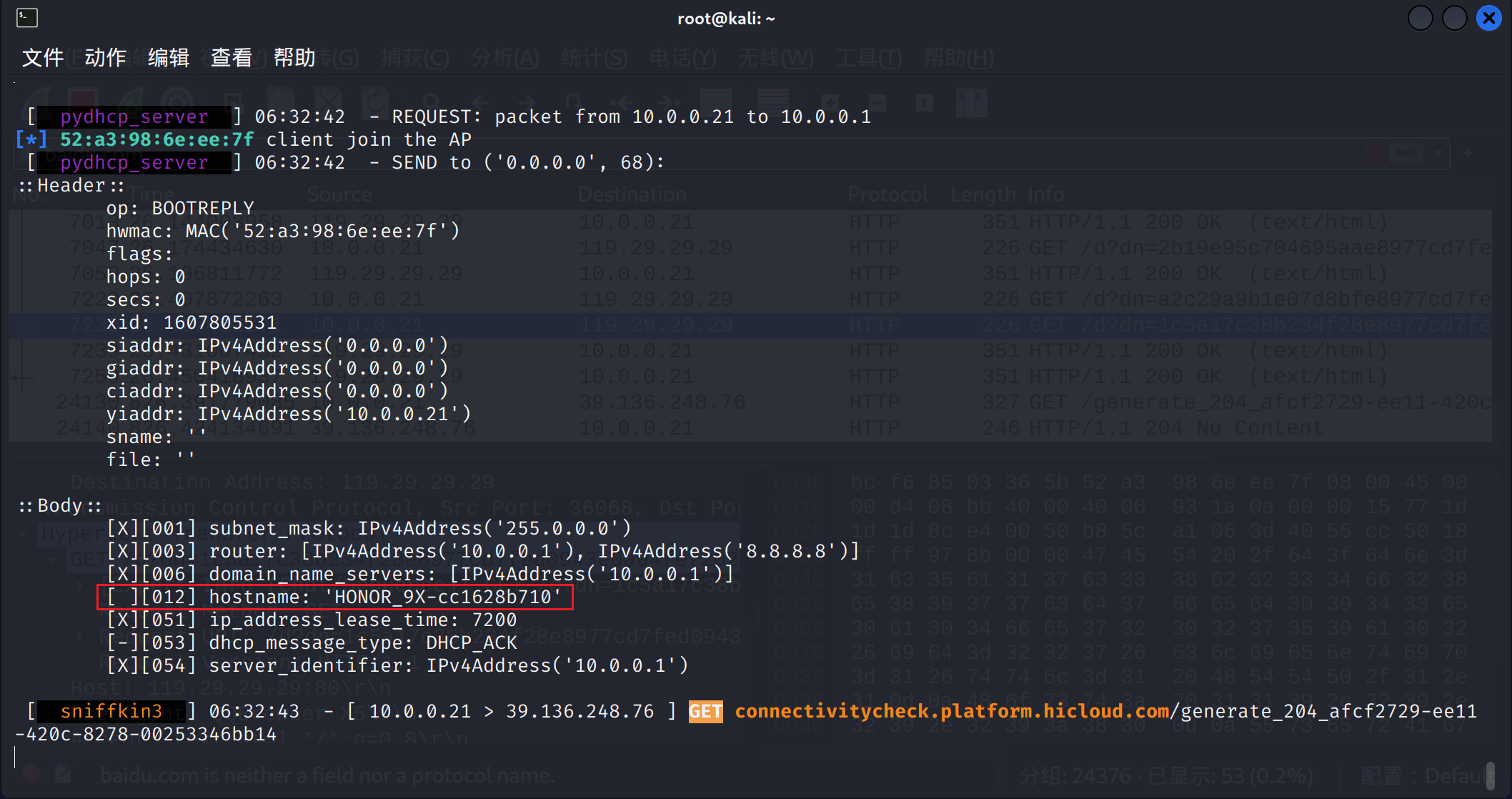Viewport: 1512px width, 799px height.
Task: Click the terminal cursor prompt line
Action: pyautogui.click(x=16, y=757)
